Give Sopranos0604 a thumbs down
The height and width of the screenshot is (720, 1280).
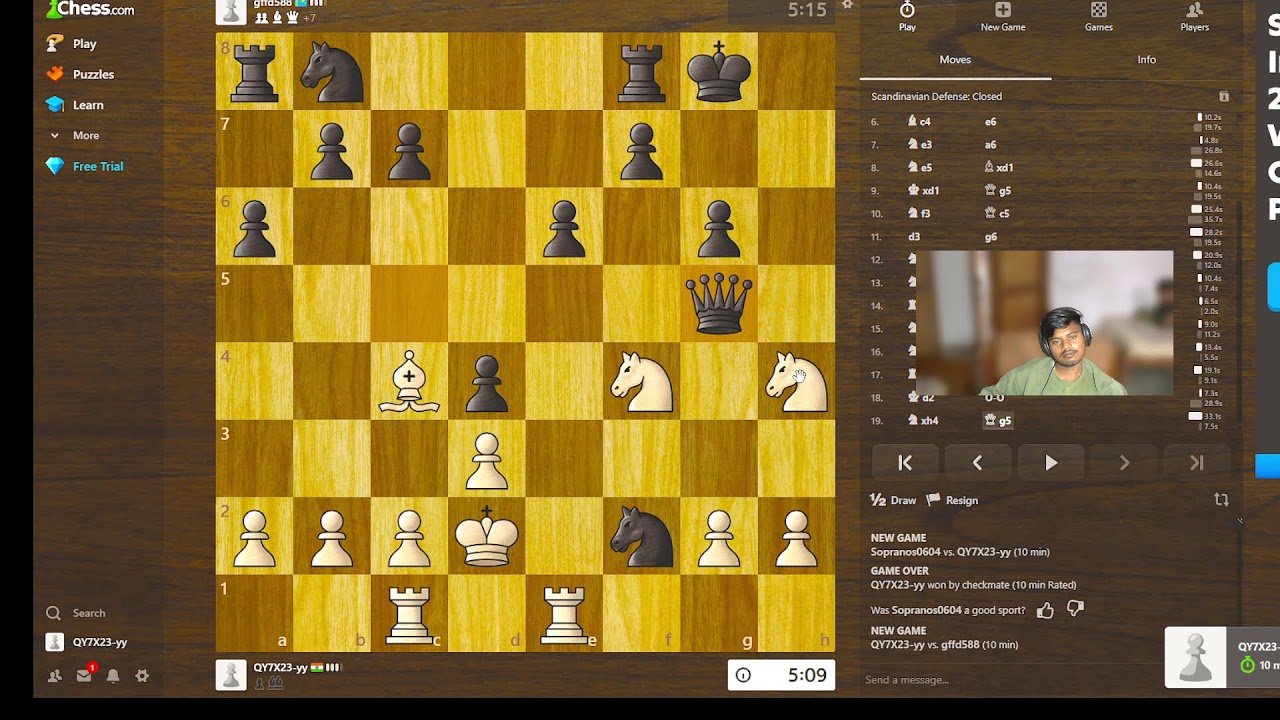click(x=1076, y=609)
